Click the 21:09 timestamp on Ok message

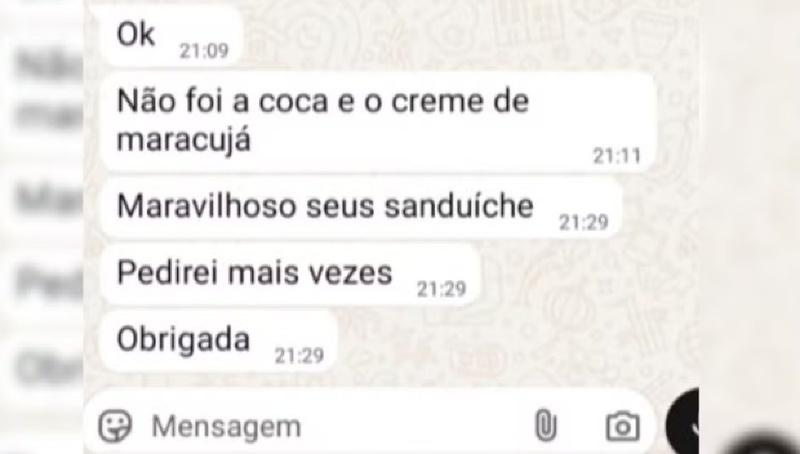click(204, 51)
